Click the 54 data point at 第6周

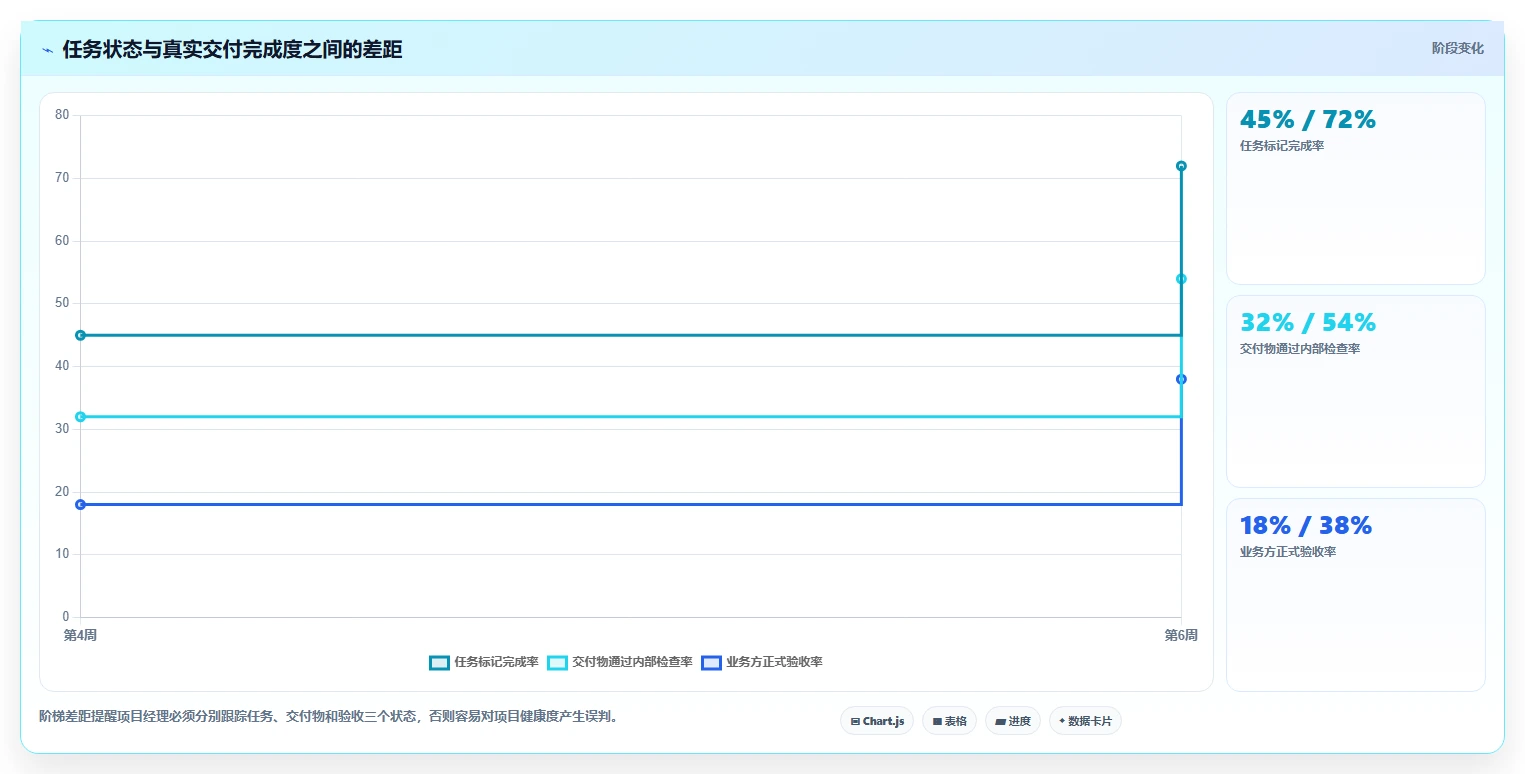tap(1181, 279)
